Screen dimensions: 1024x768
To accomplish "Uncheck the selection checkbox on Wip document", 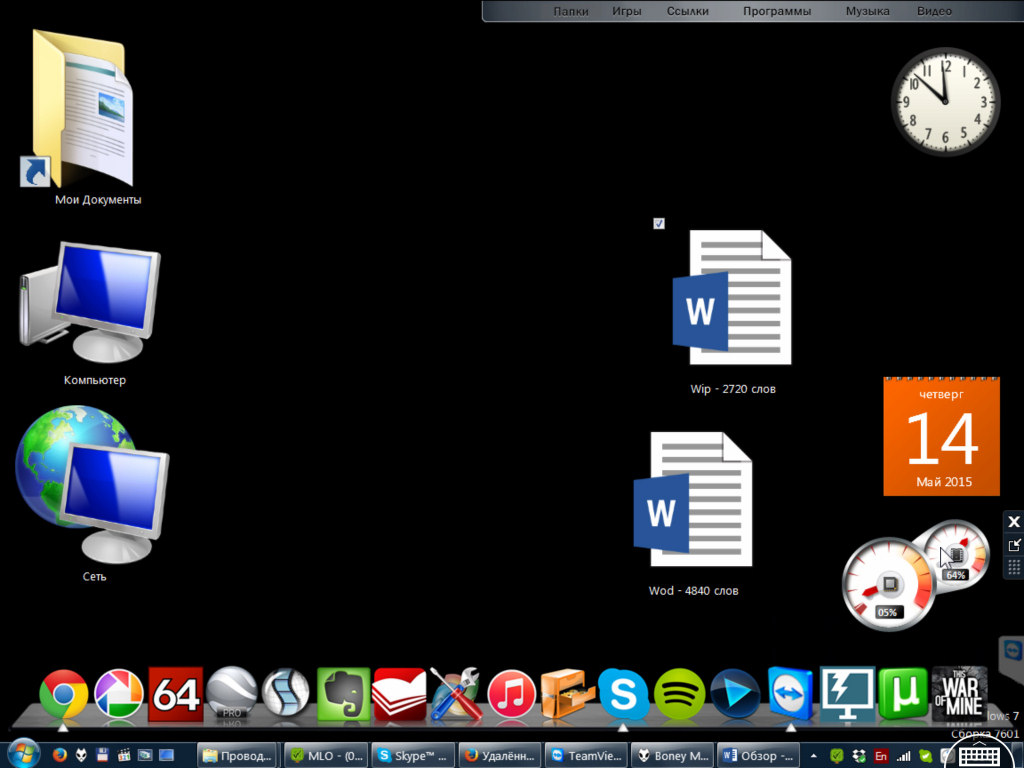I will tap(659, 223).
